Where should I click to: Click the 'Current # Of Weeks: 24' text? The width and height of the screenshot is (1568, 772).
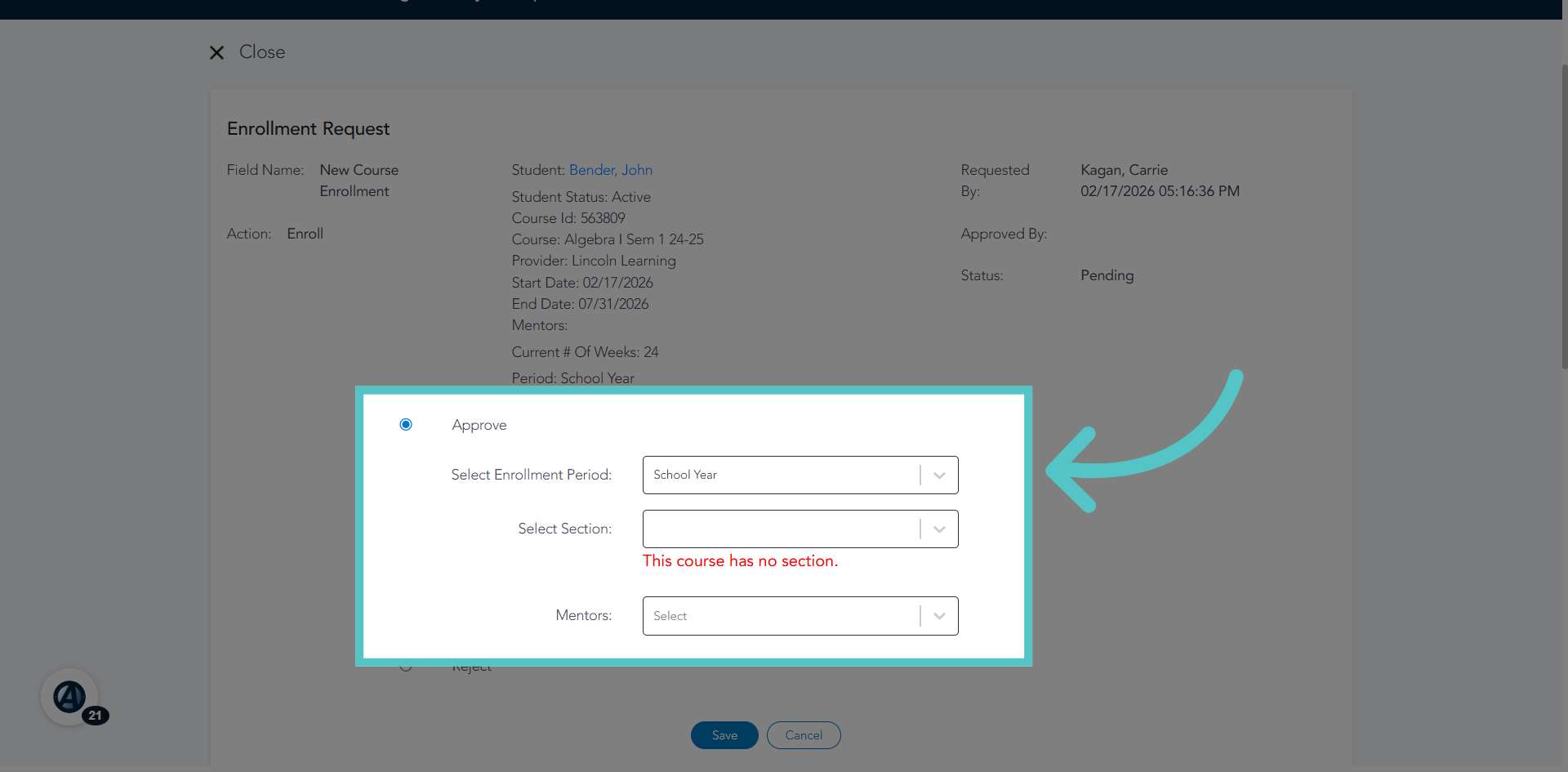585,352
